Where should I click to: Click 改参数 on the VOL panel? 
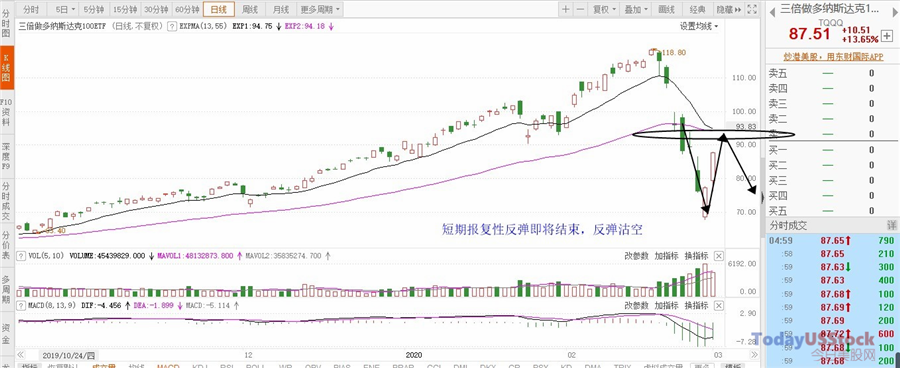(x=636, y=255)
